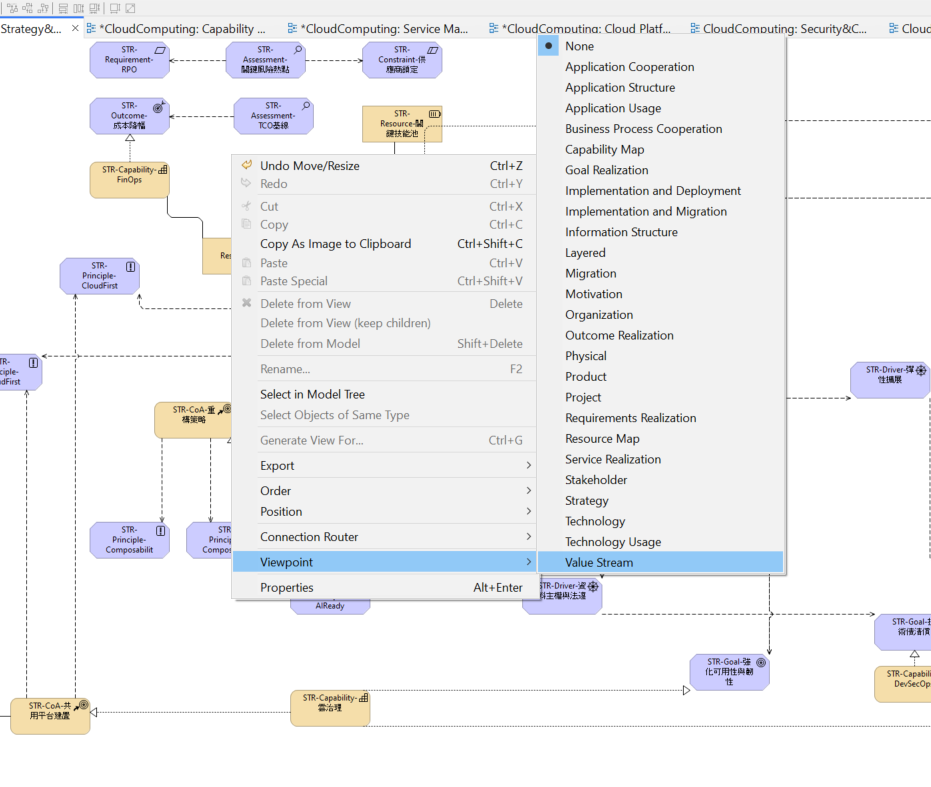
Task: Click the diagram icon on Cloud Platf... tab
Action: (x=493, y=28)
